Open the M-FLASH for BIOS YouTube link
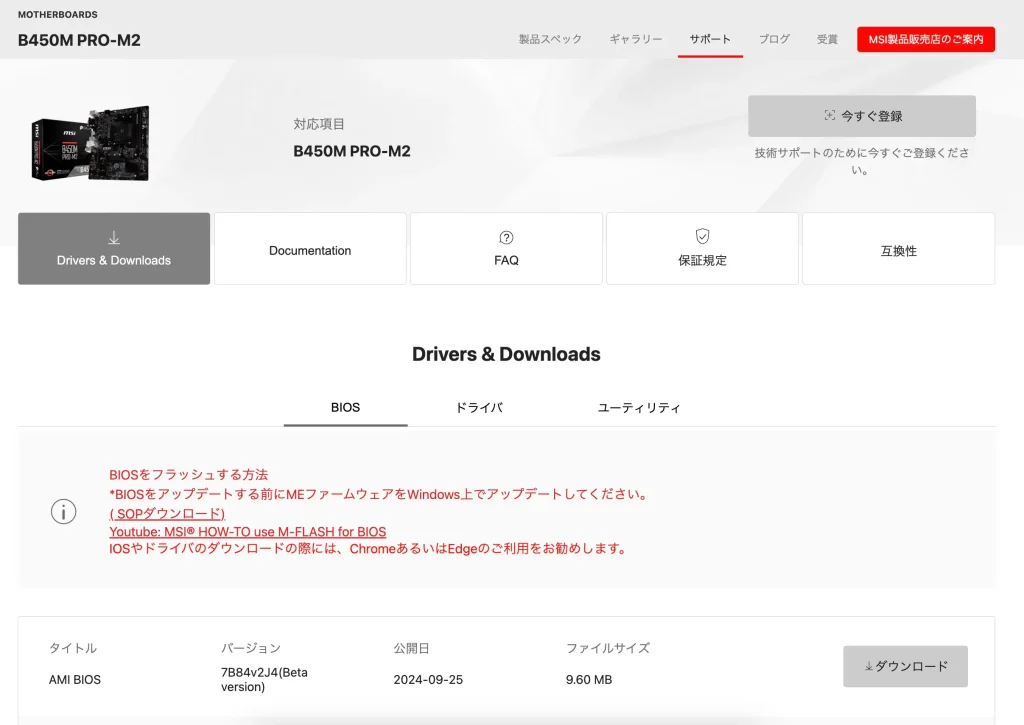 click(247, 531)
